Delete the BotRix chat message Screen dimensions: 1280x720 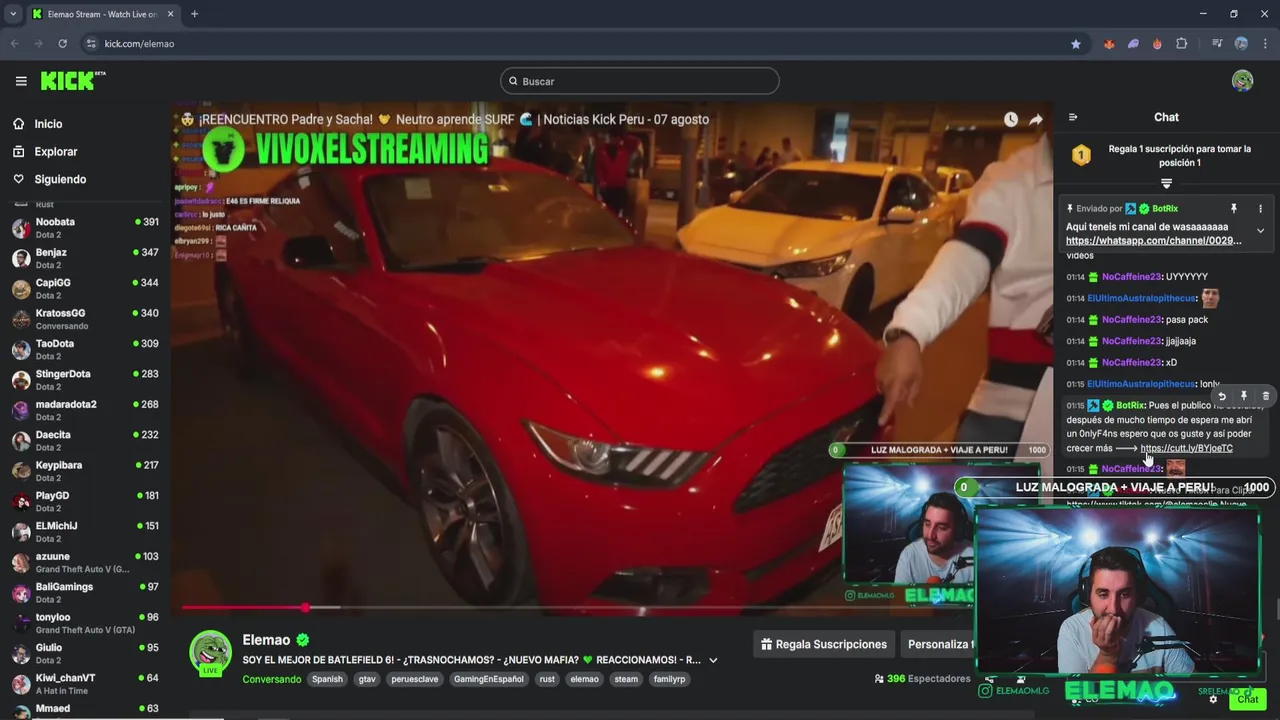click(x=1265, y=396)
